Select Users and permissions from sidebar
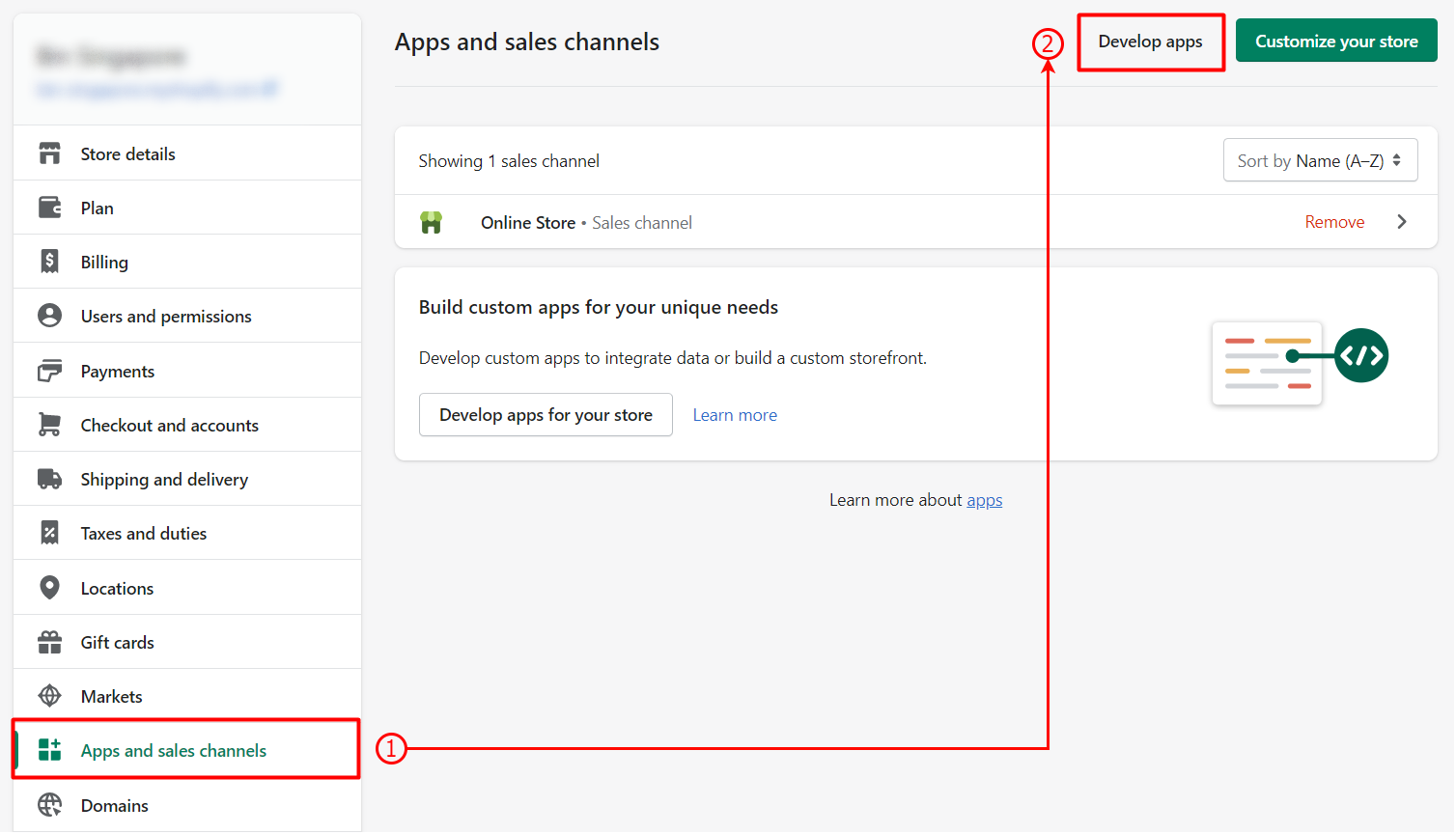The width and height of the screenshot is (1456, 834). point(164,315)
